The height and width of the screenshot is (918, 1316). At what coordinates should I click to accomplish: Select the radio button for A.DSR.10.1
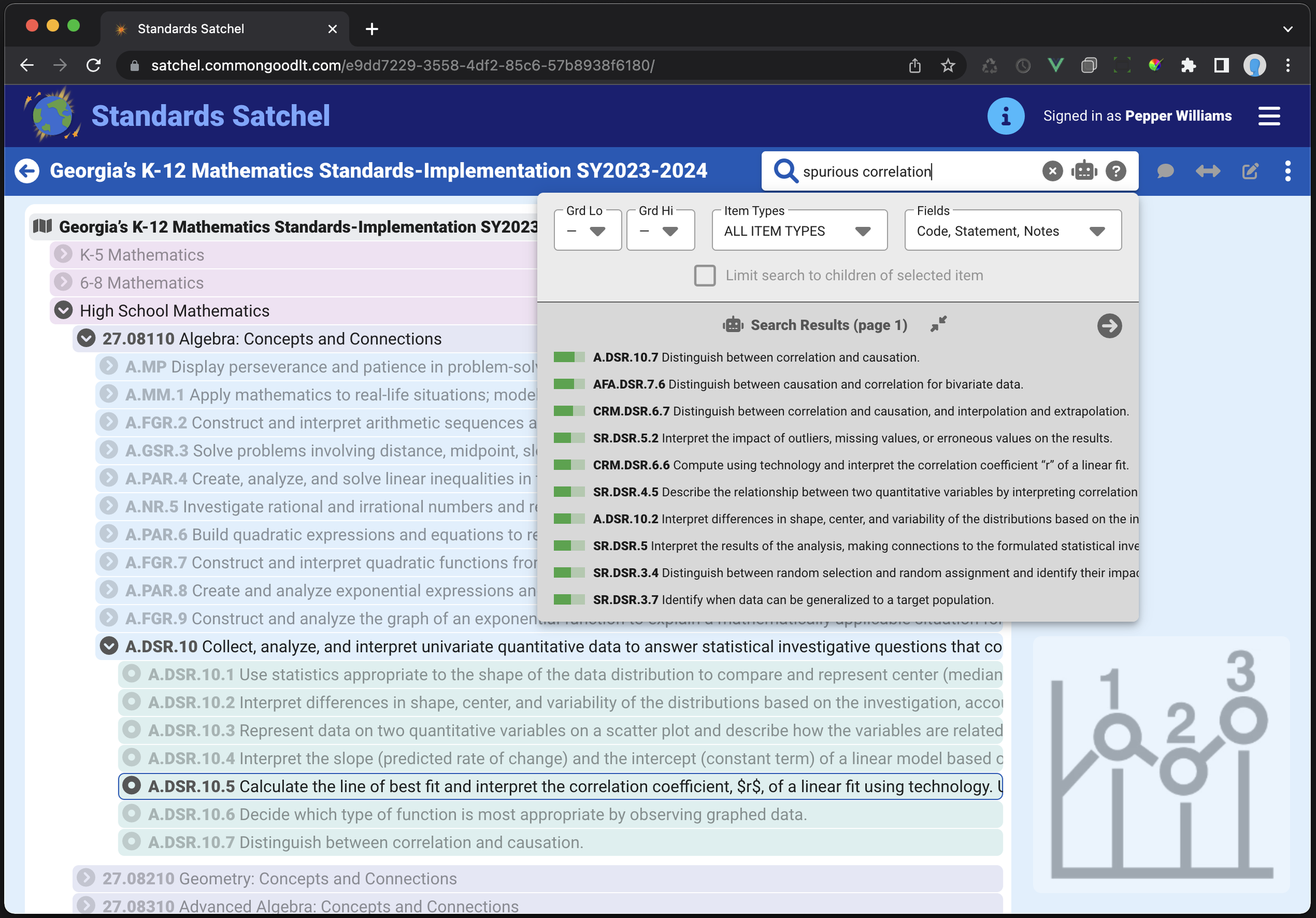coord(133,674)
